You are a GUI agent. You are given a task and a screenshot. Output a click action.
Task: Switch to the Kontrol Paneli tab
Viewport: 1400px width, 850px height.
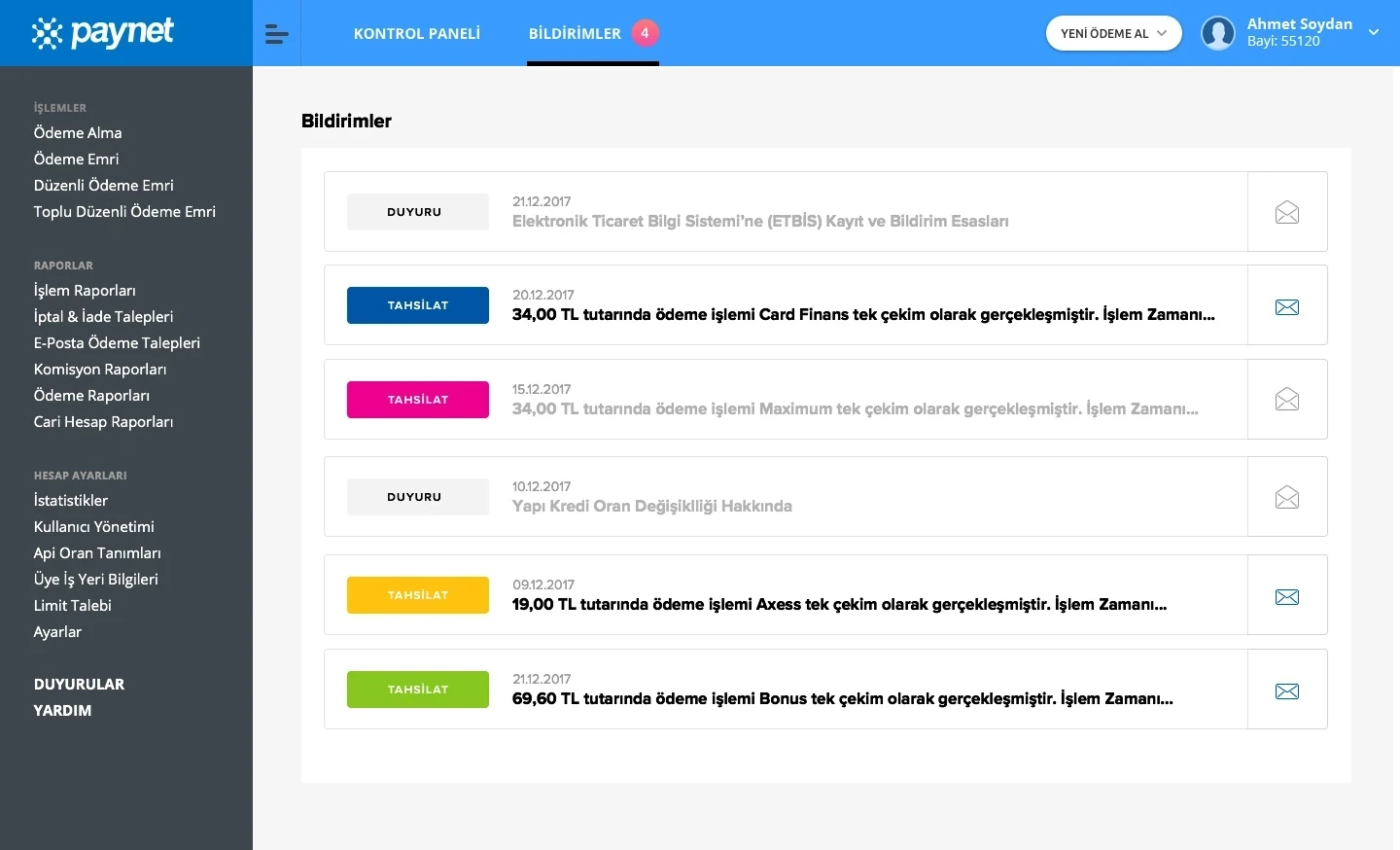coord(417,33)
